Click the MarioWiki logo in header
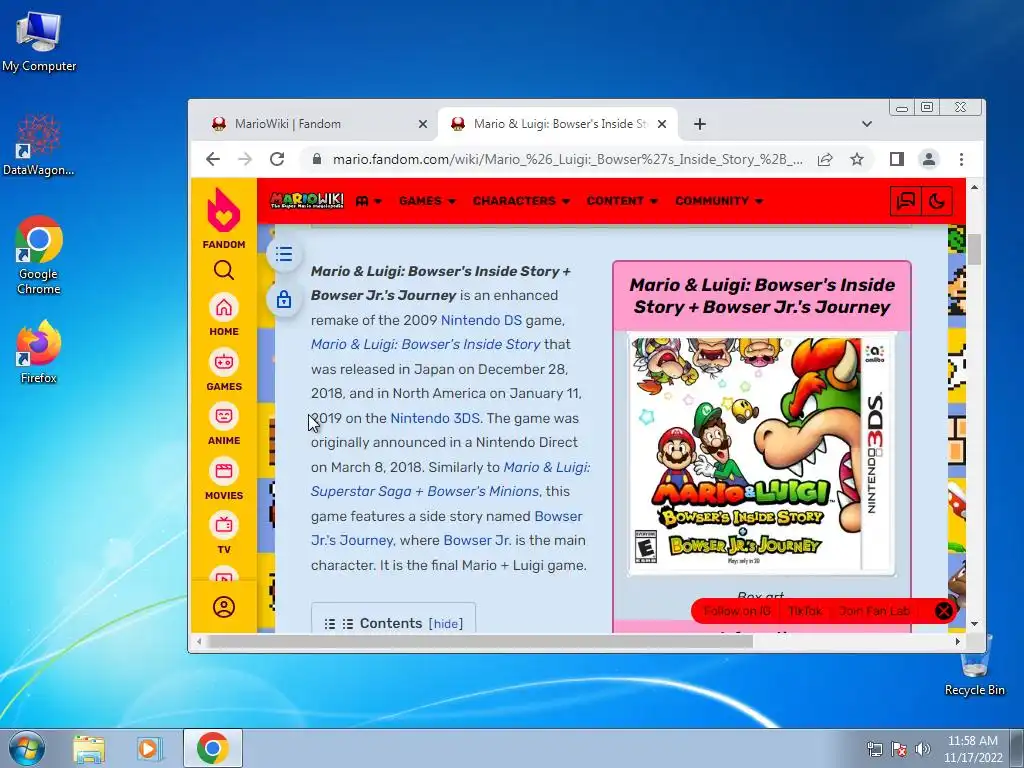The image size is (1024, 768). pyautogui.click(x=307, y=200)
